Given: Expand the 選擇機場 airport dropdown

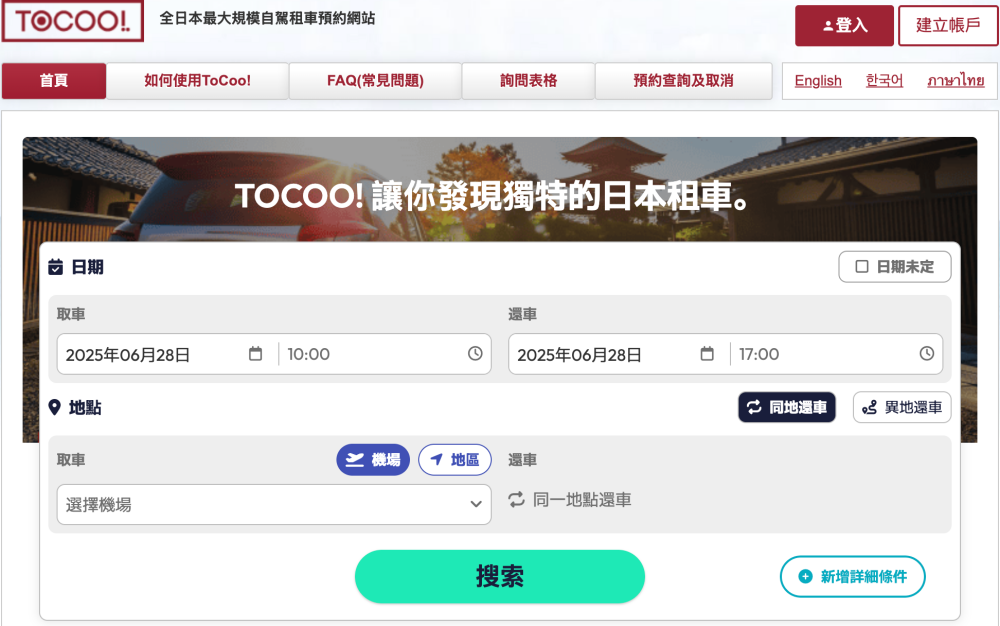Looking at the screenshot, I should tap(274, 504).
